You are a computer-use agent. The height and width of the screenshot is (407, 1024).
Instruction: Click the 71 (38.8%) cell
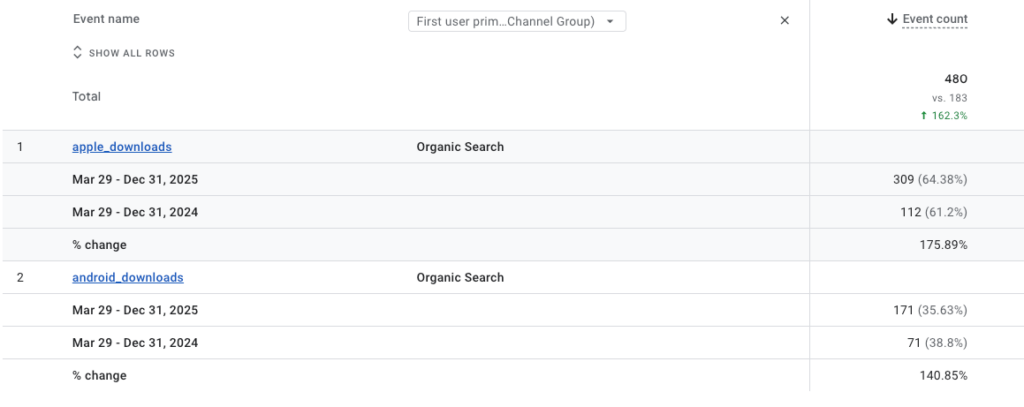coord(937,343)
